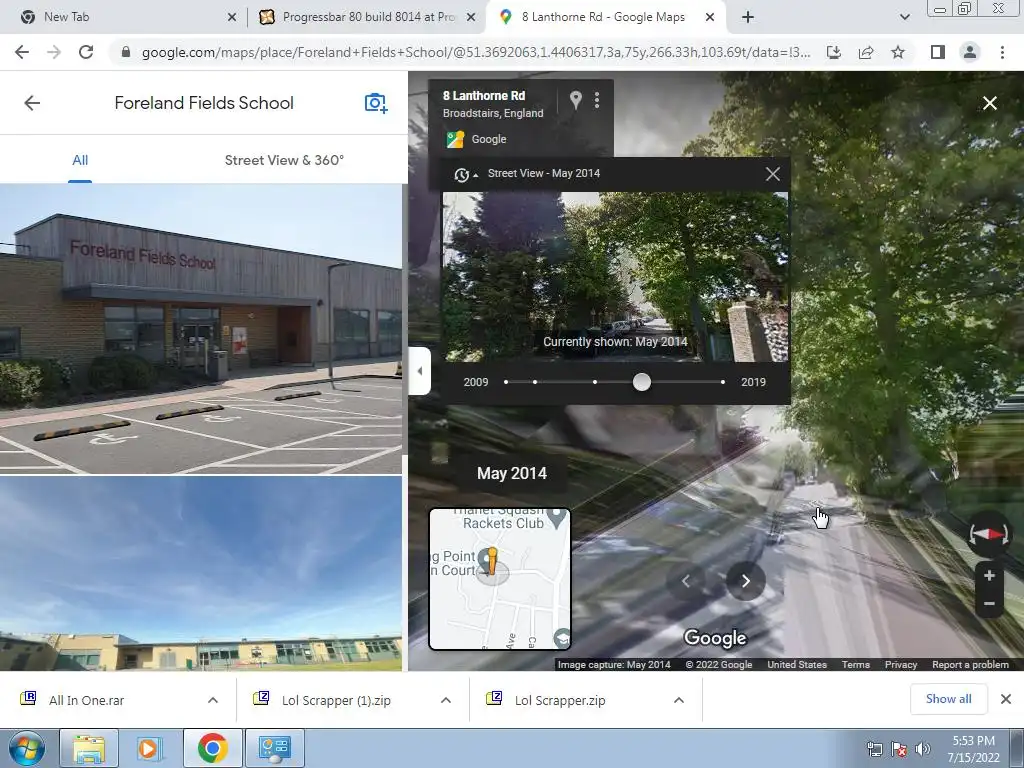Screen dimensions: 1024x768
Task: Click the Action Center flag tray icon
Action: click(x=899, y=749)
